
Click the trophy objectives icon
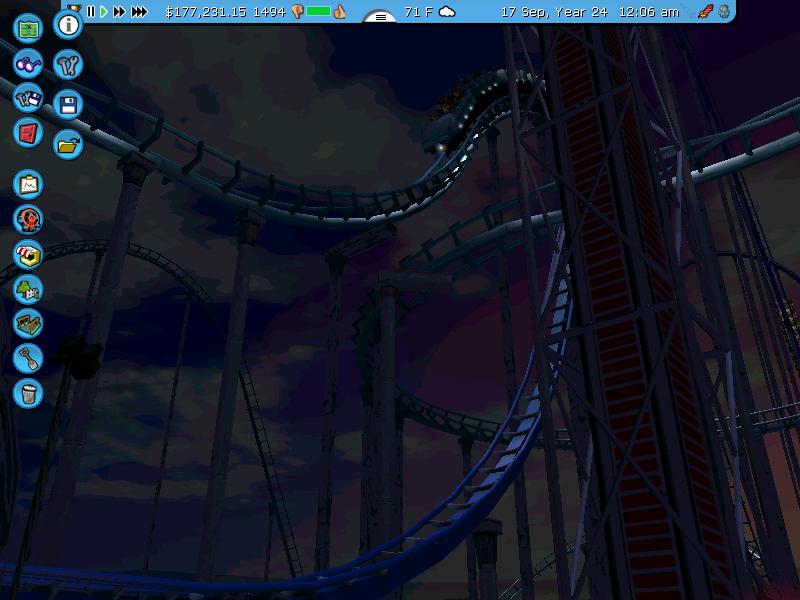pyautogui.click(x=74, y=7)
